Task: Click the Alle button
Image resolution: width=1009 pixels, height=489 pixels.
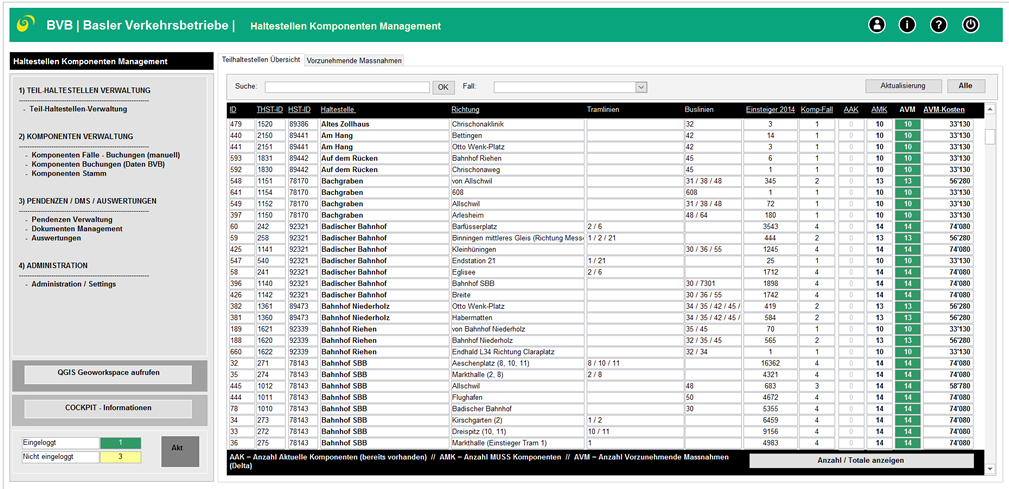Action: [965, 86]
